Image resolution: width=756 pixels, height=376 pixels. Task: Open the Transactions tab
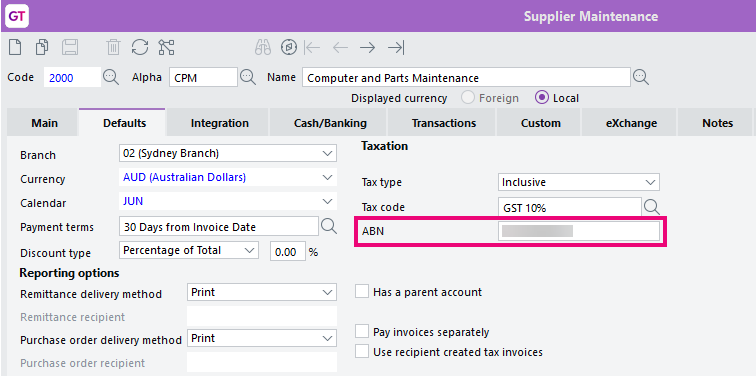coord(444,123)
